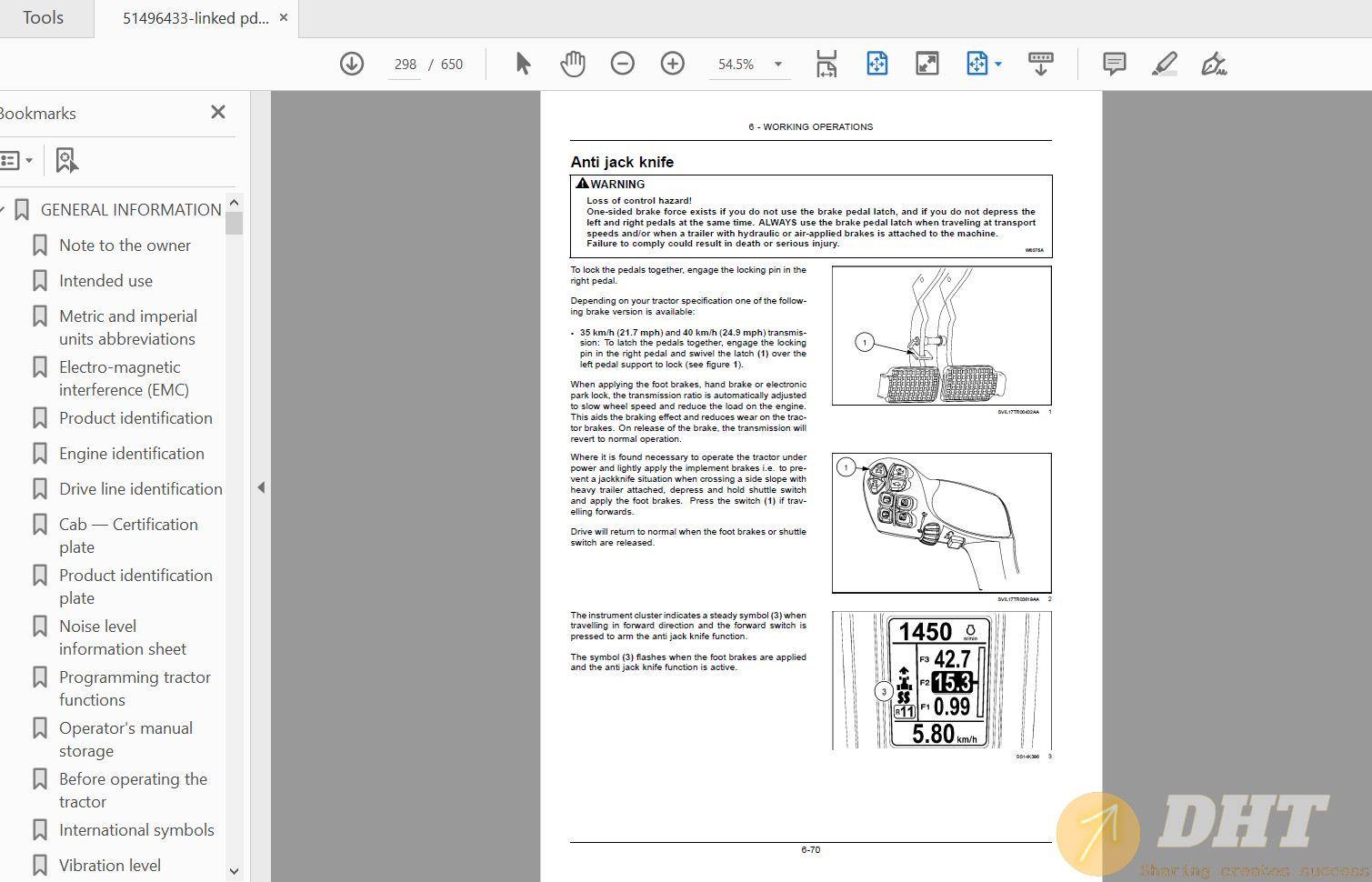Select the highlight text pen tool
The image size is (1372, 882).
[1165, 64]
